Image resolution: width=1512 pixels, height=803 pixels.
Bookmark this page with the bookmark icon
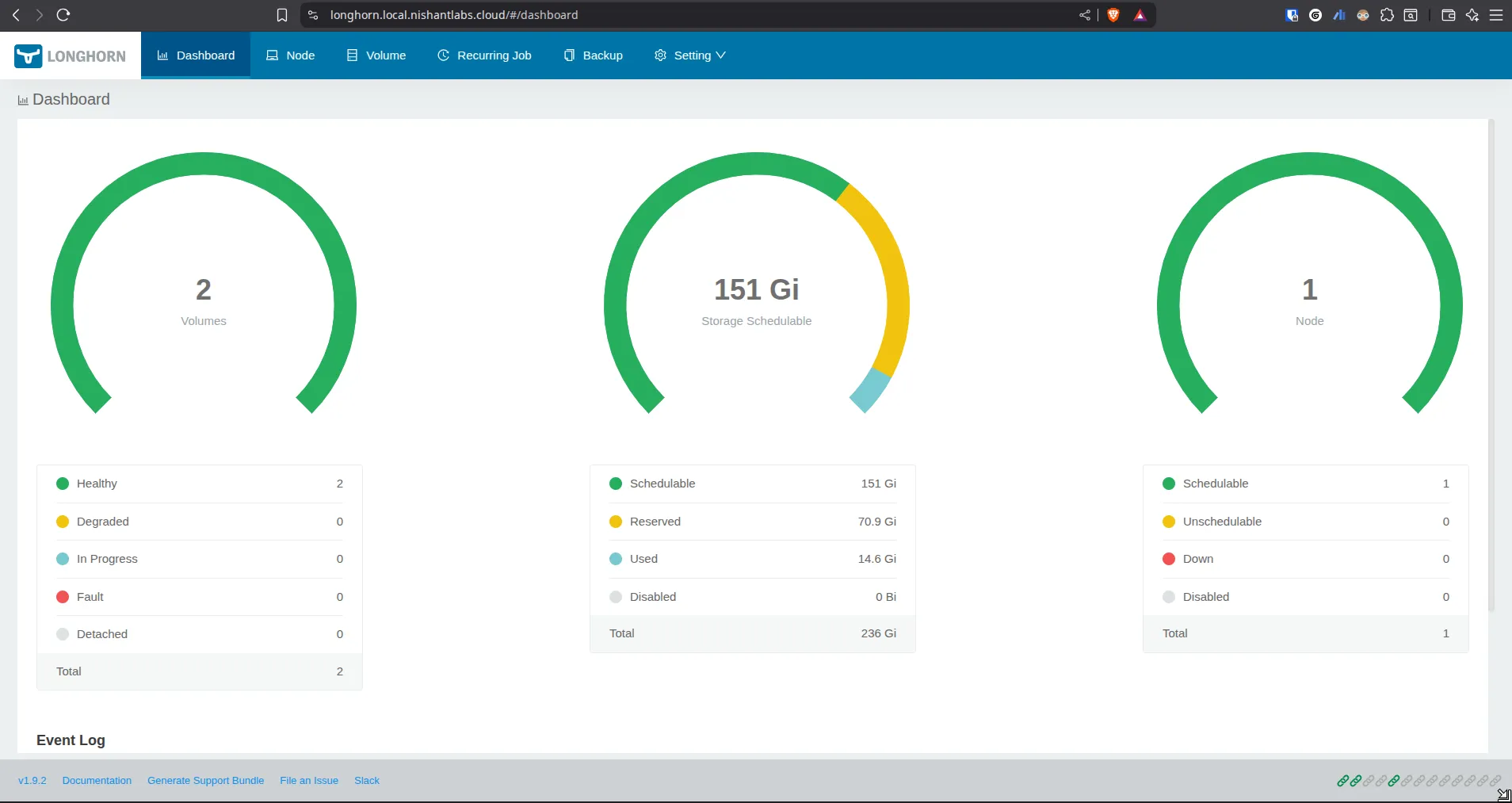point(281,15)
